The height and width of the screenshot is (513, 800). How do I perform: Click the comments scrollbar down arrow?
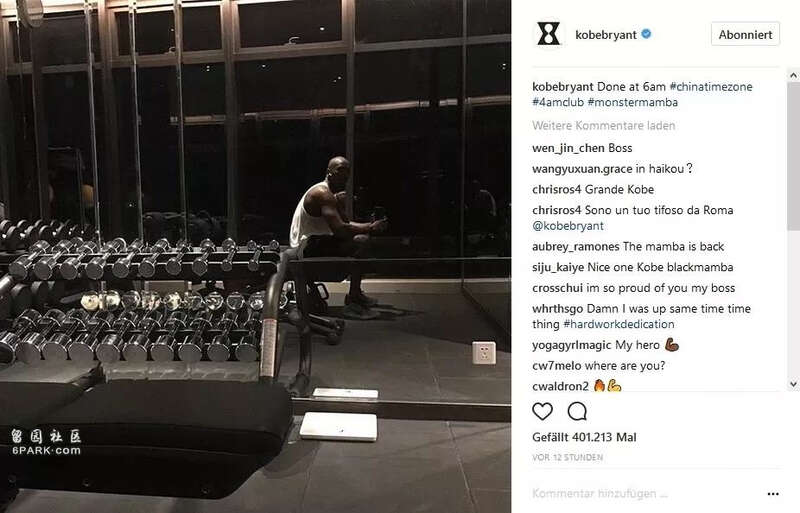coord(793,384)
